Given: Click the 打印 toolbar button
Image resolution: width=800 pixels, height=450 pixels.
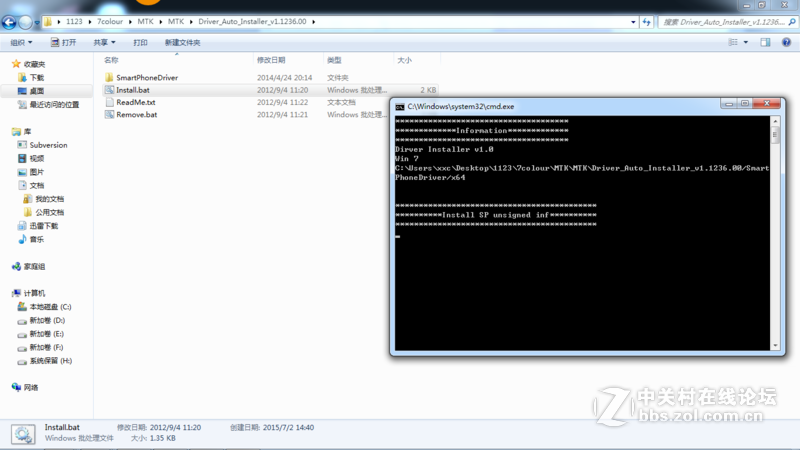Looking at the screenshot, I should coord(140,42).
